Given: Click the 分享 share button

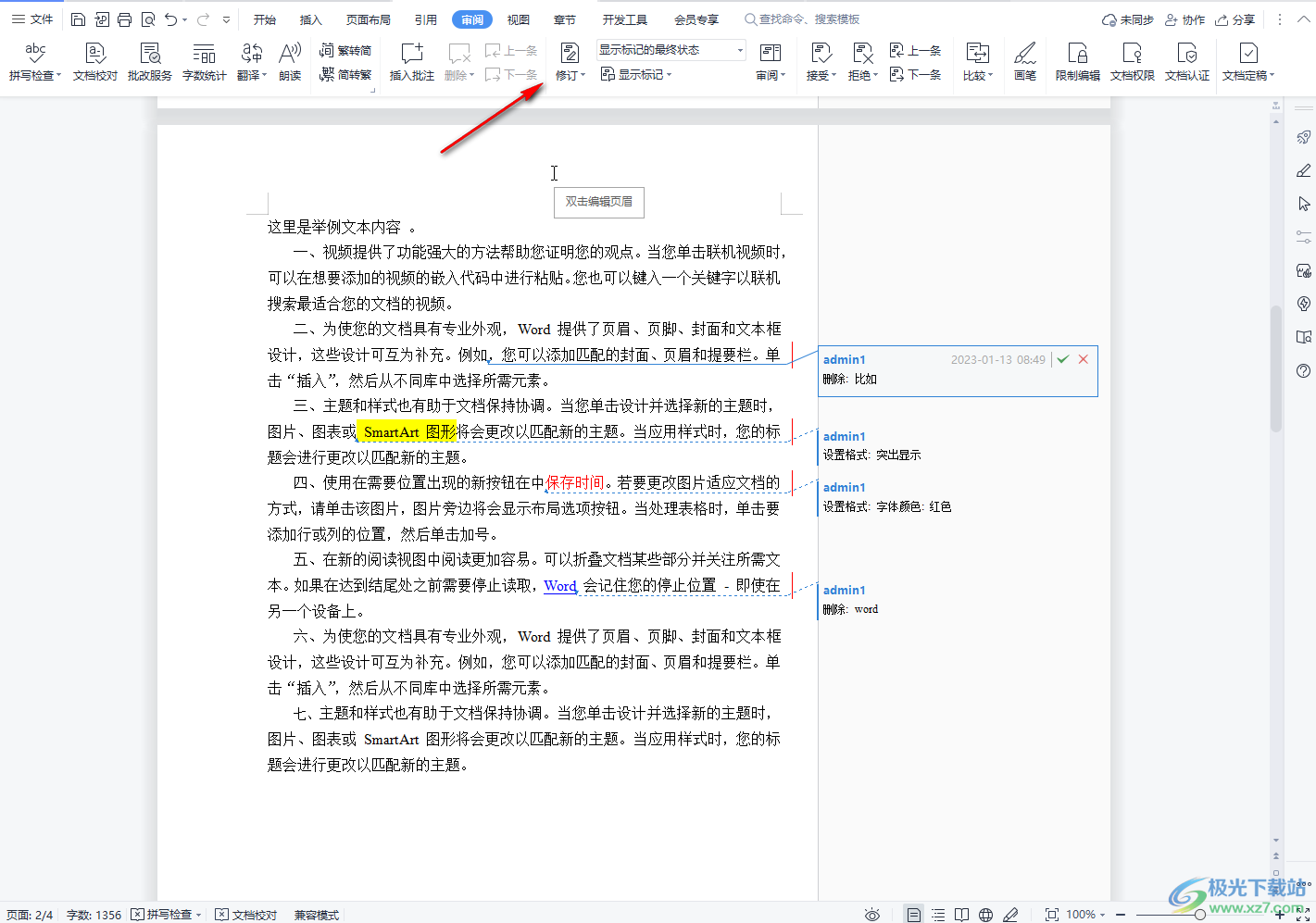Looking at the screenshot, I should point(1235,19).
